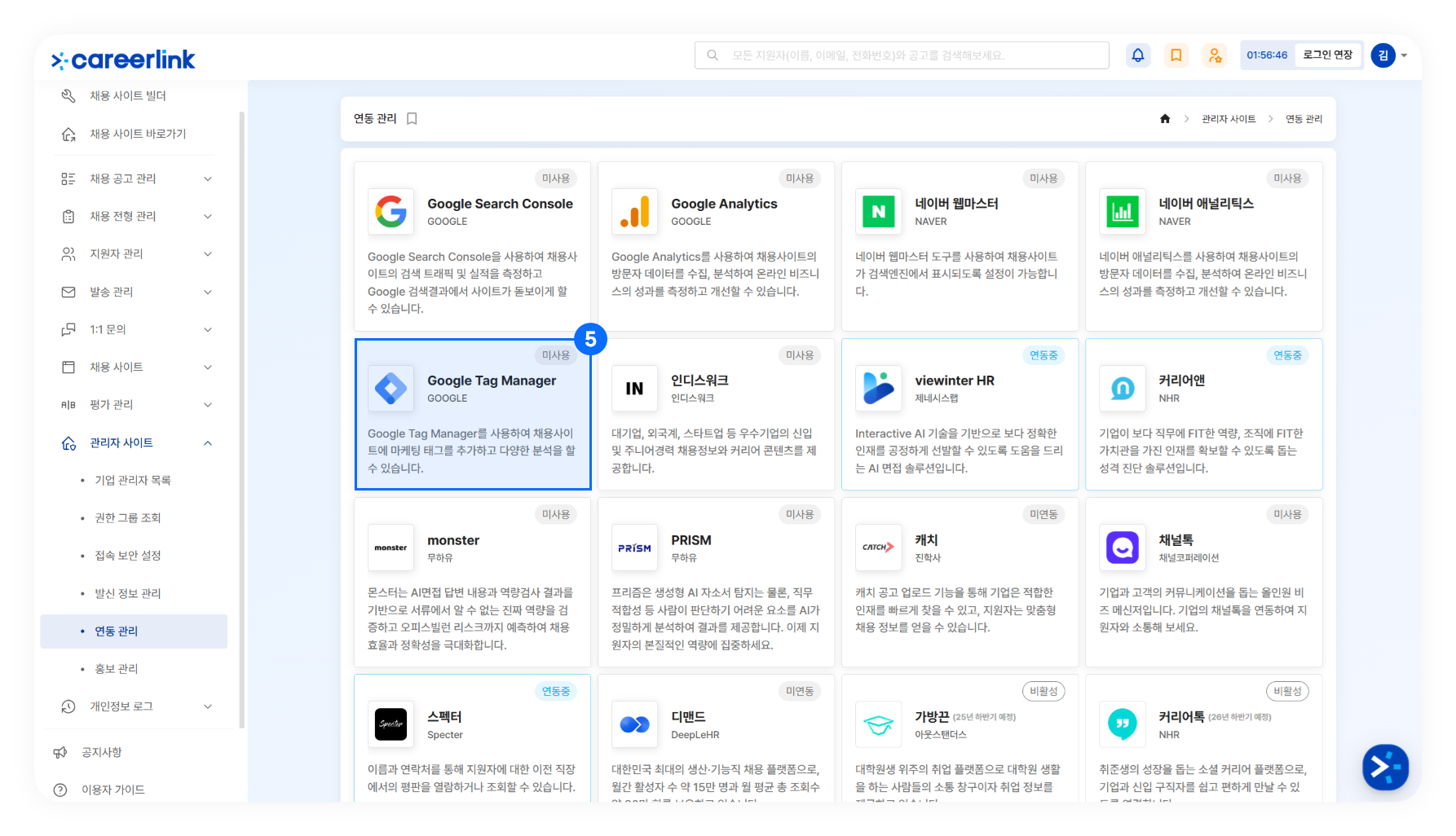
Task: Click the 네이버 웹마스터 logo
Action: point(879,212)
